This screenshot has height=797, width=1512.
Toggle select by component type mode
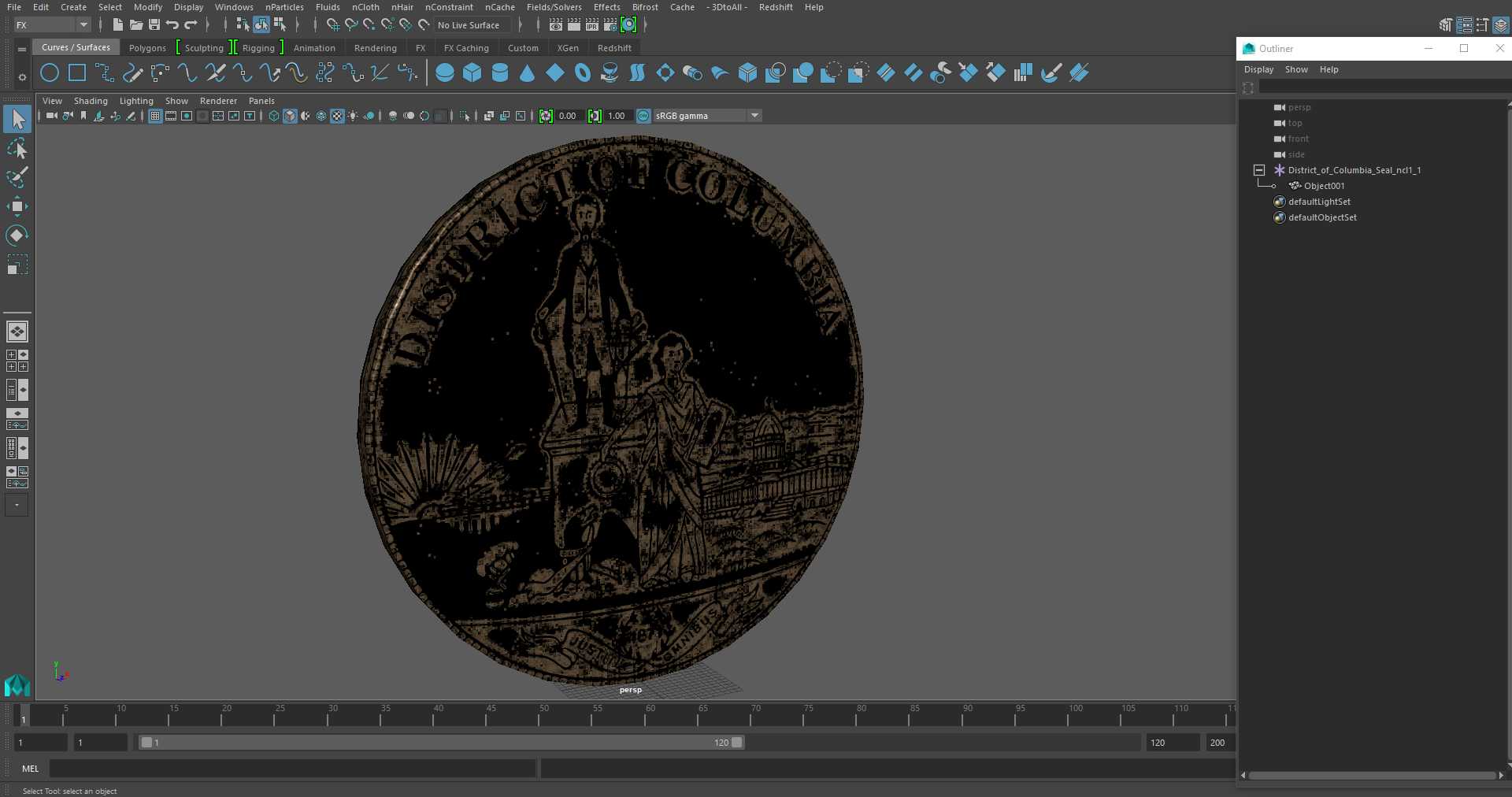pos(280,25)
